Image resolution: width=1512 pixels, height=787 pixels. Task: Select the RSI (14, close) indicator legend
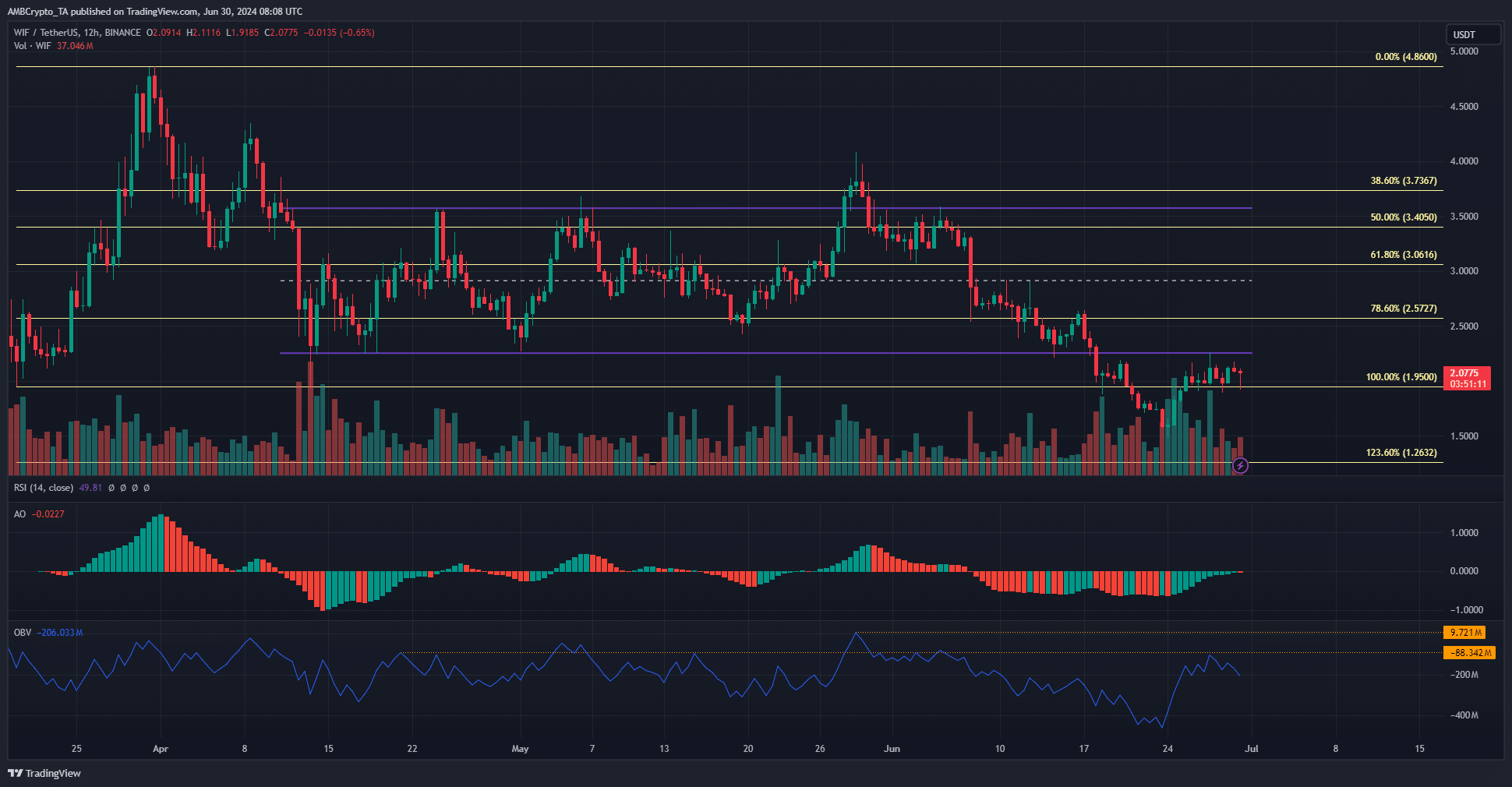[x=44, y=488]
